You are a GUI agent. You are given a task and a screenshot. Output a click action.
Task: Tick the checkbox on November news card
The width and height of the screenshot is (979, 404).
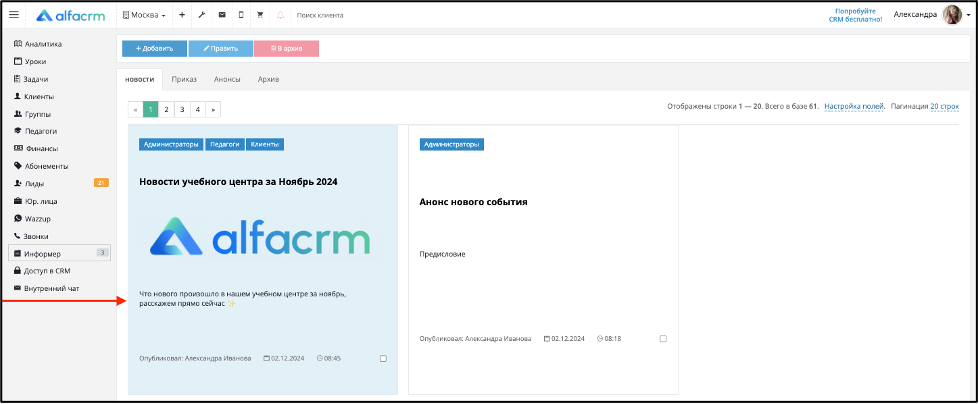[383, 358]
